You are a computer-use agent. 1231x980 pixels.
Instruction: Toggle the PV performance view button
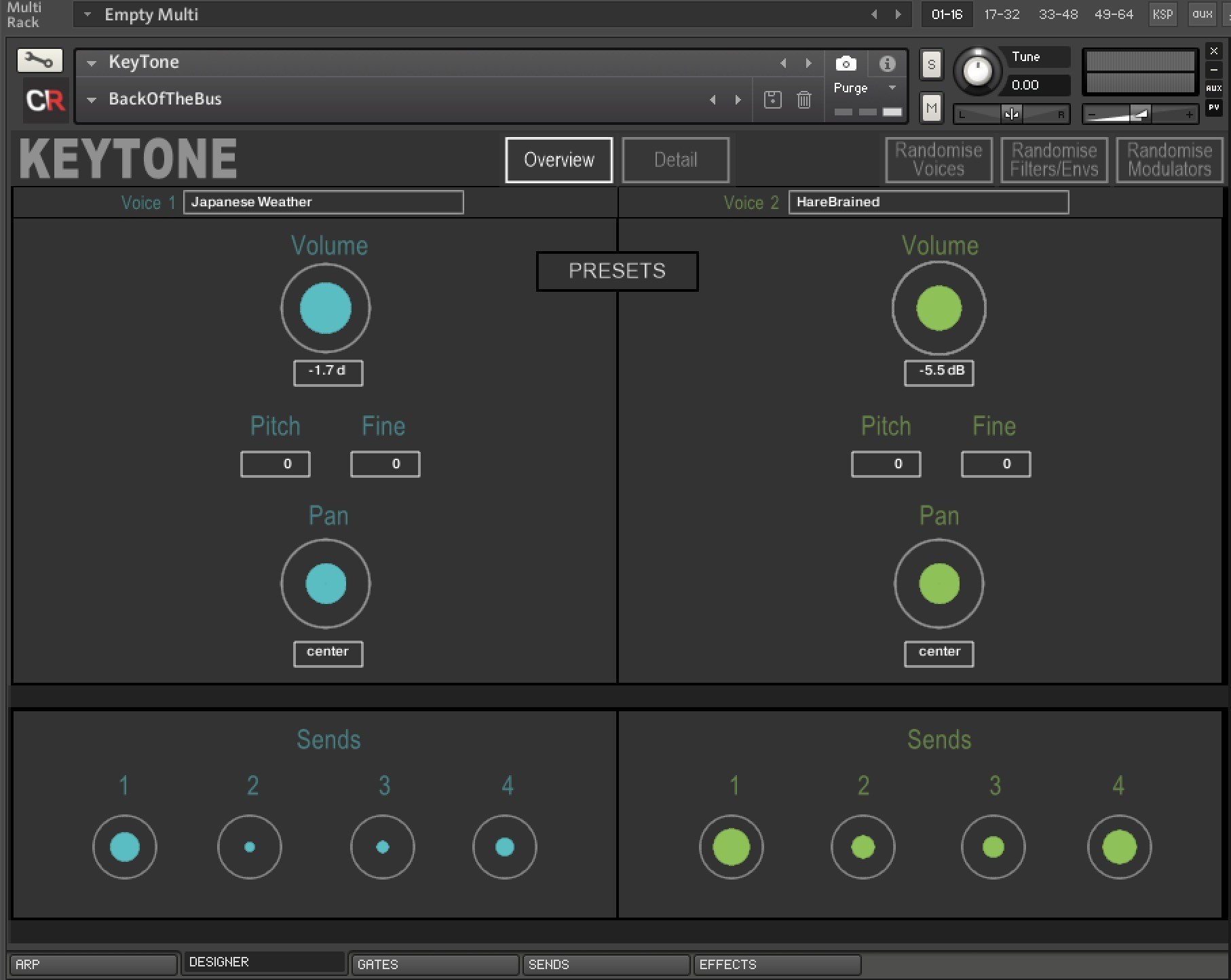coord(1214,107)
